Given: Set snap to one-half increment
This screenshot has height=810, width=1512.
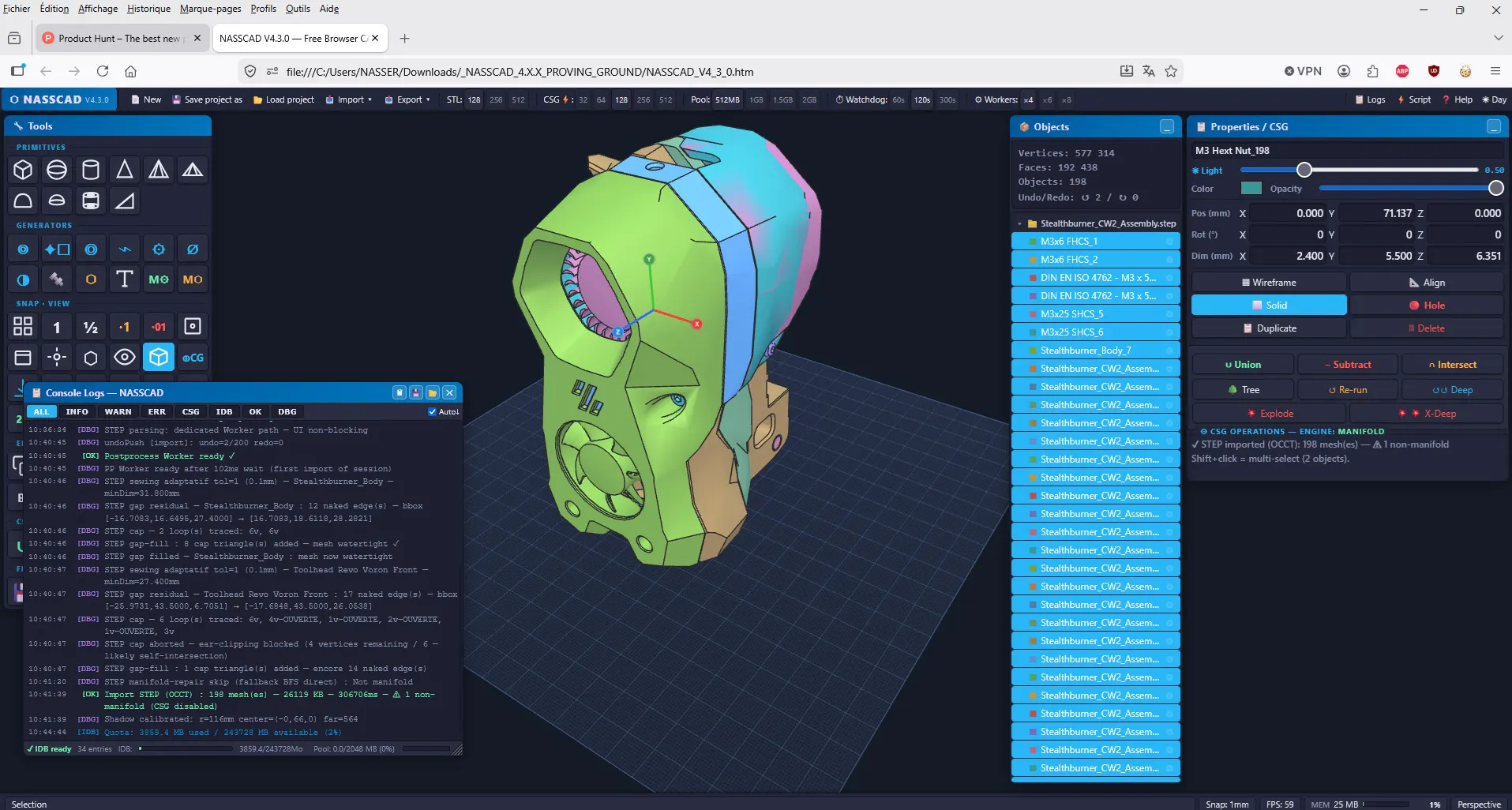Looking at the screenshot, I should pyautogui.click(x=91, y=327).
